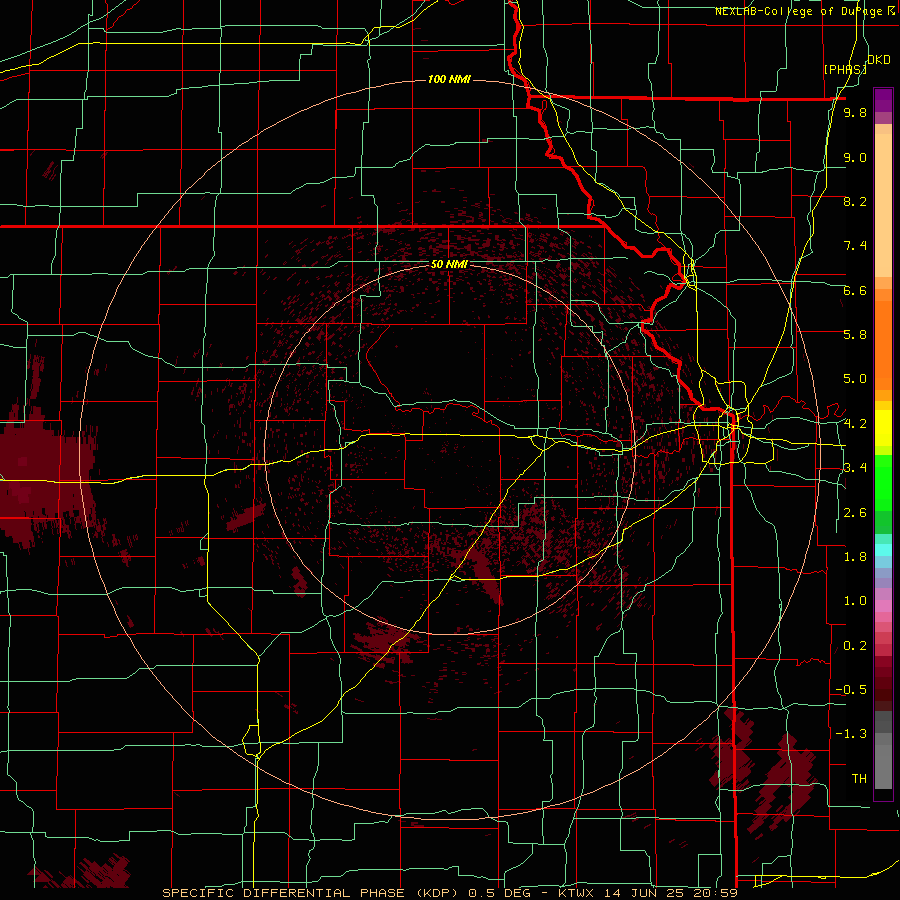The image size is (900, 900).
Task: Select the 0.2 value on color scale
Action: click(x=855, y=646)
